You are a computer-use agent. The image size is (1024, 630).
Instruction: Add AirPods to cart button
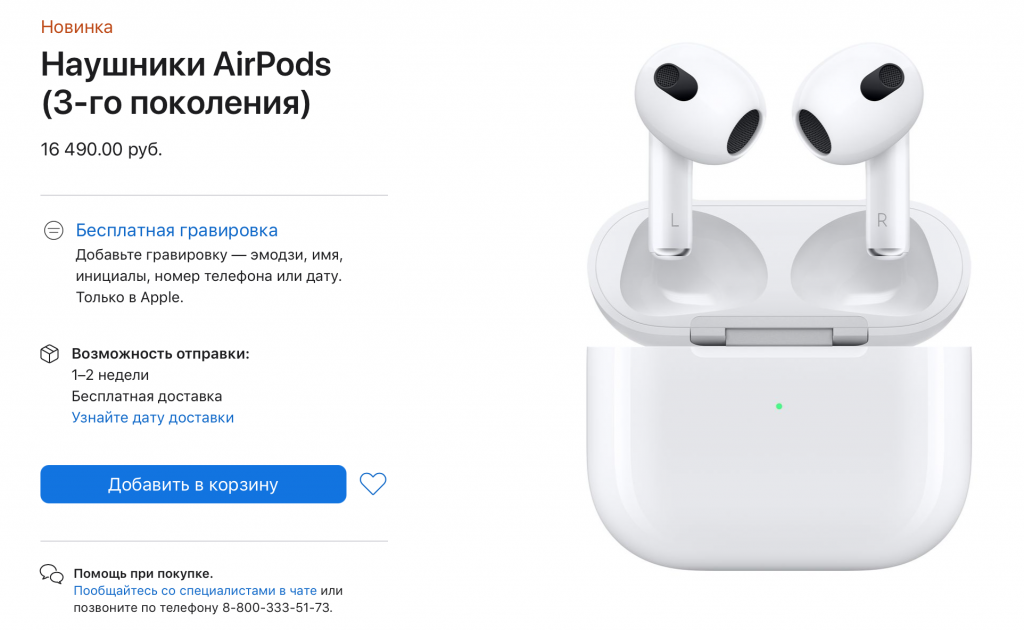click(193, 484)
